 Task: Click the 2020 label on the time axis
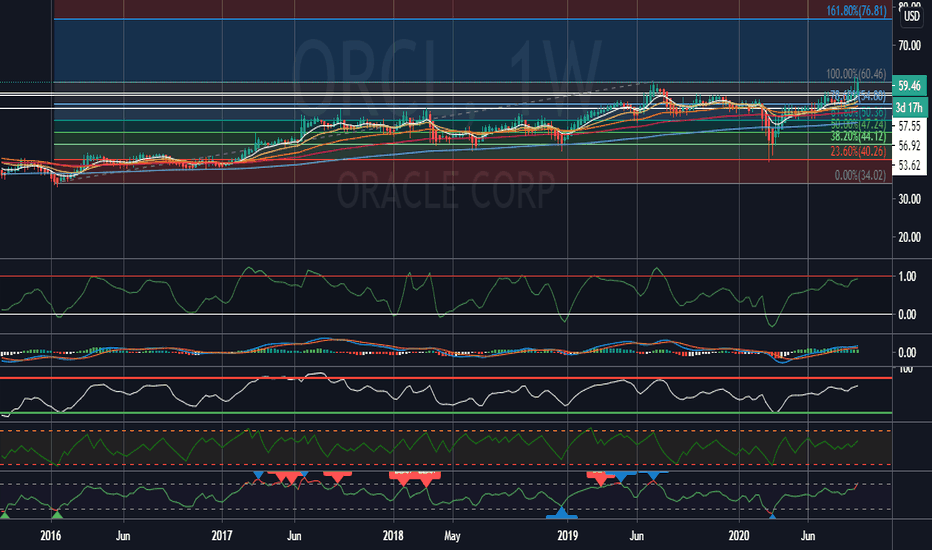click(x=739, y=536)
